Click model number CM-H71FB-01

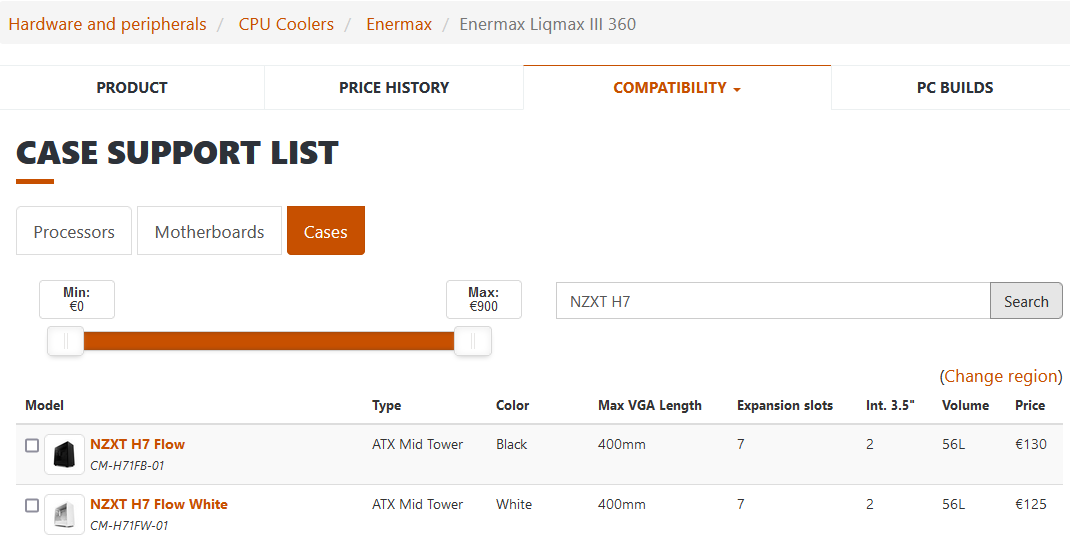127,466
